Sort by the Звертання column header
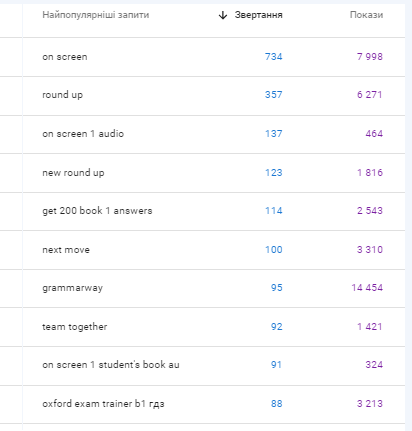 258,15
